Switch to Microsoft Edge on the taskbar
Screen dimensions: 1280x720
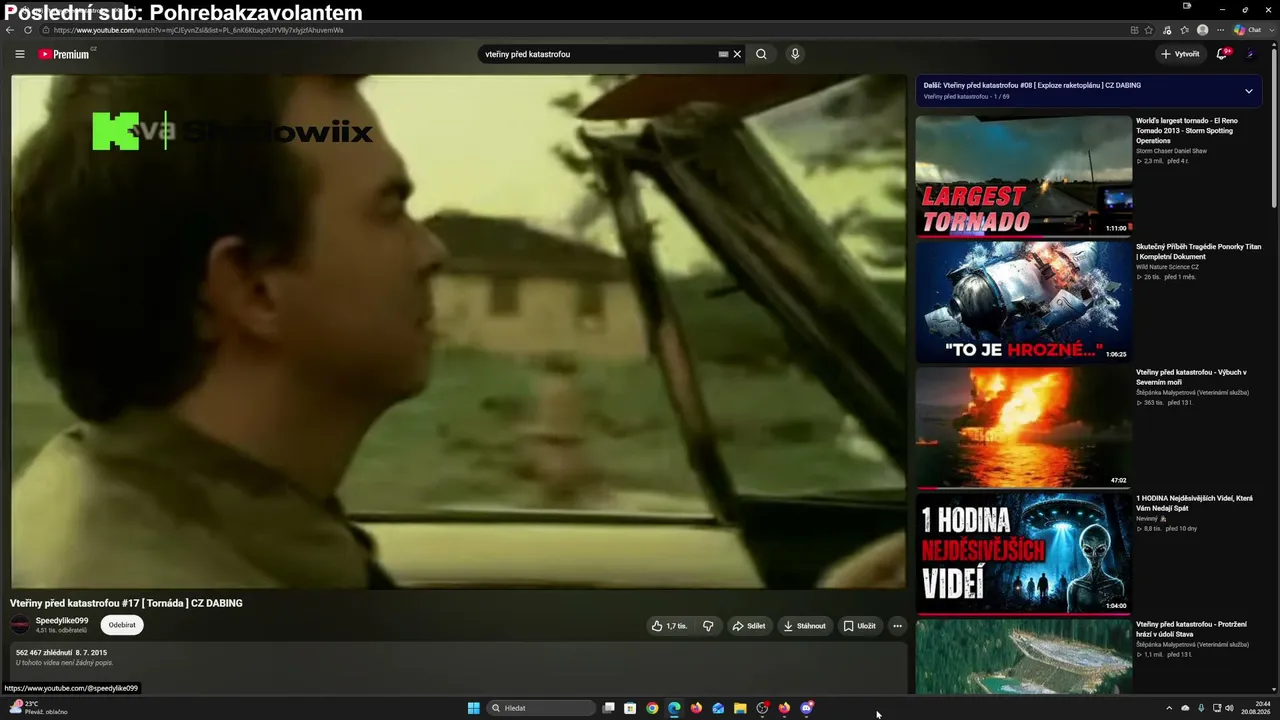click(x=674, y=708)
